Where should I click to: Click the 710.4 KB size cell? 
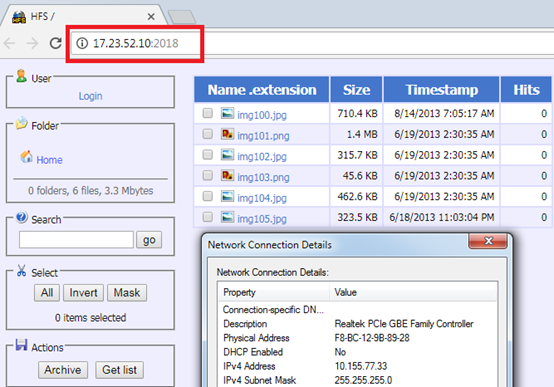(x=357, y=113)
